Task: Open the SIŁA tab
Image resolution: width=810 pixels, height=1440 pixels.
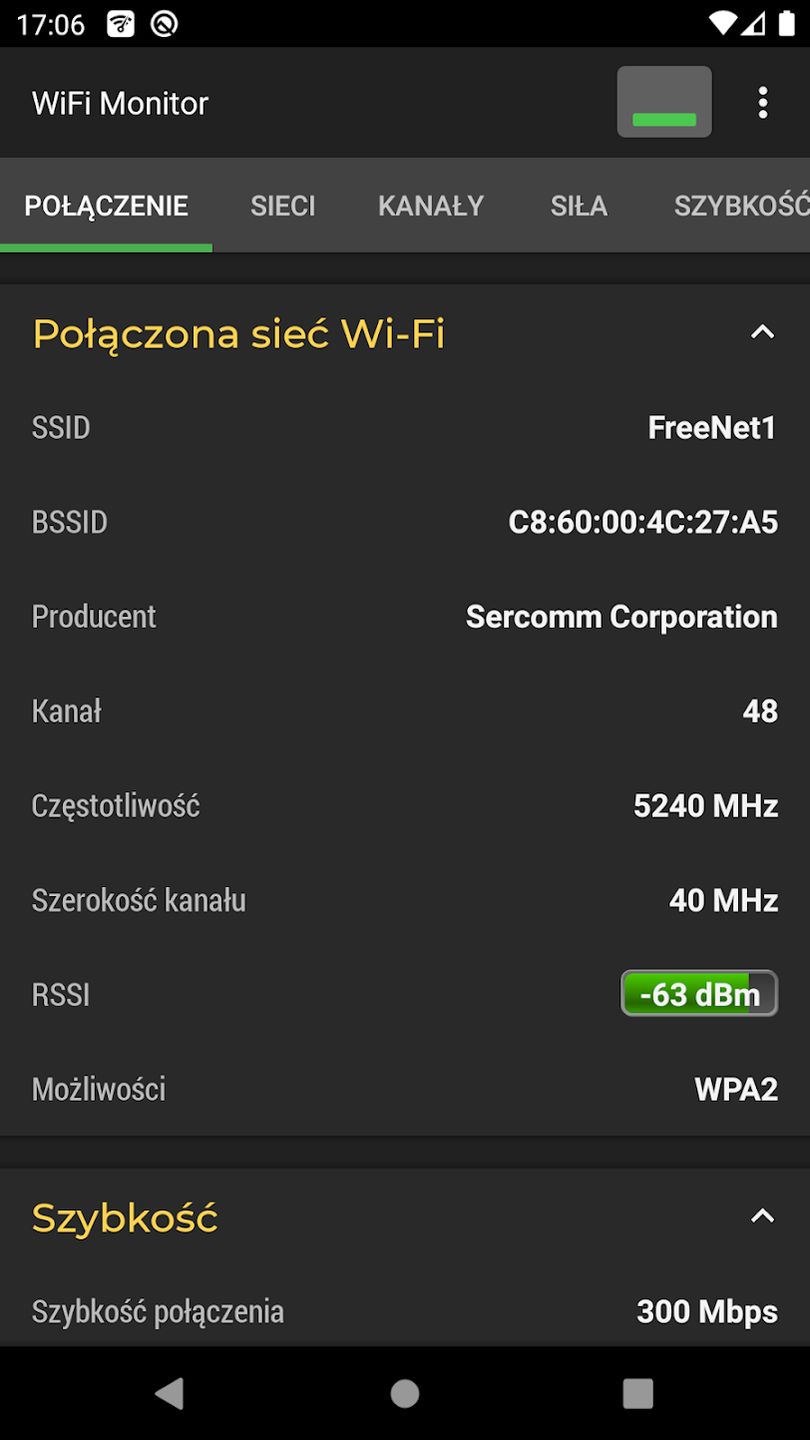Action: click(x=579, y=206)
